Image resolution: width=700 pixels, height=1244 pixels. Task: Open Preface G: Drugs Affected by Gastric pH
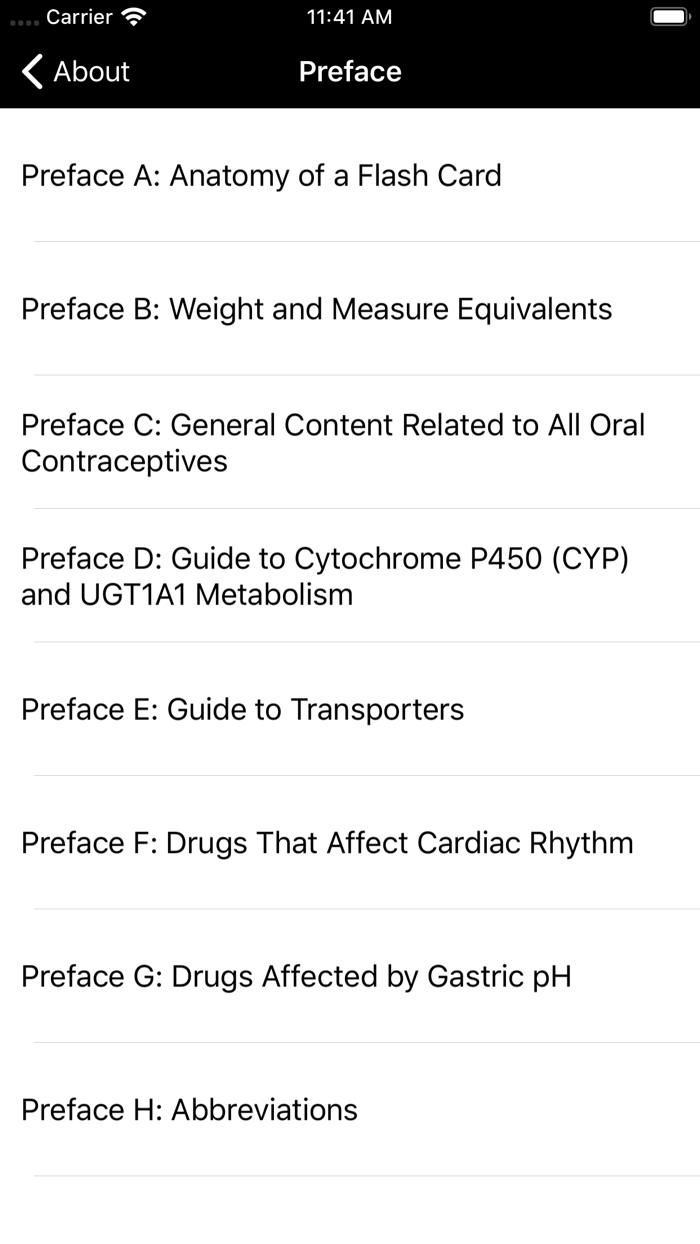point(296,977)
